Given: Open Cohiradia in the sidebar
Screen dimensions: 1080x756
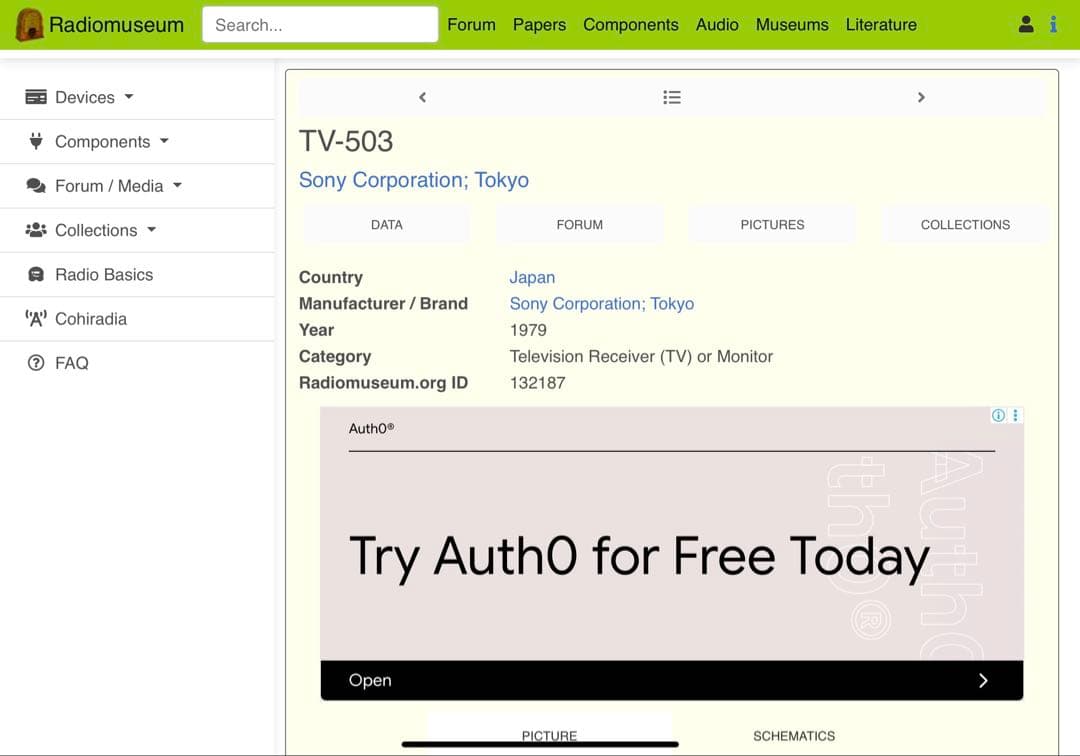Looking at the screenshot, I should click(x=90, y=319).
